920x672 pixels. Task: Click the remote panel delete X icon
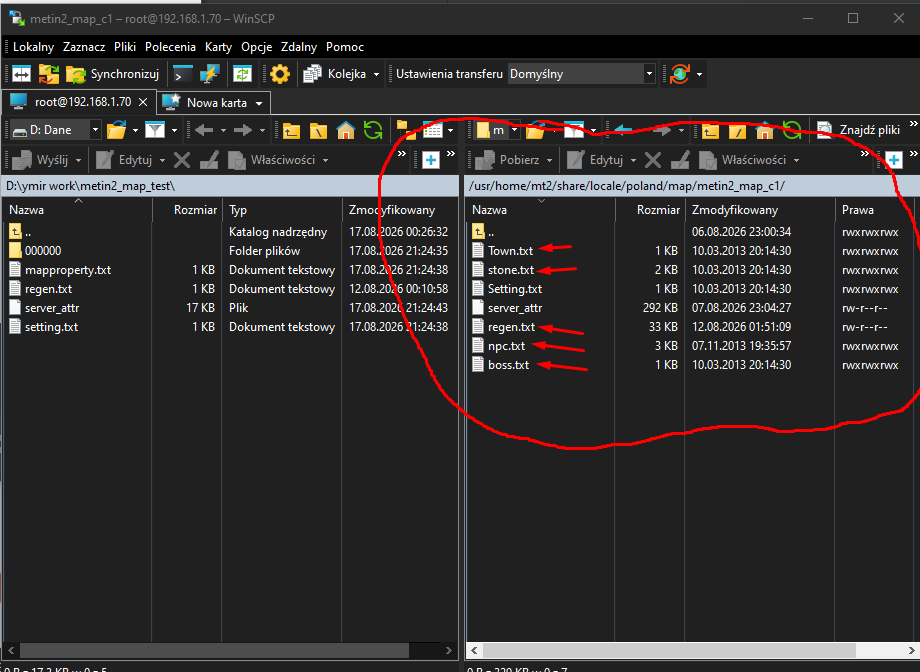[652, 160]
